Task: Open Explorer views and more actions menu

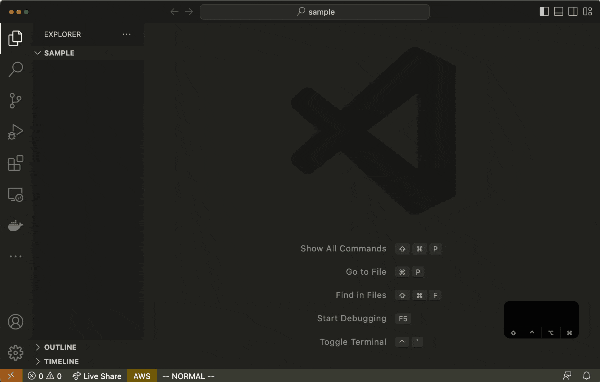Action: pyautogui.click(x=126, y=34)
